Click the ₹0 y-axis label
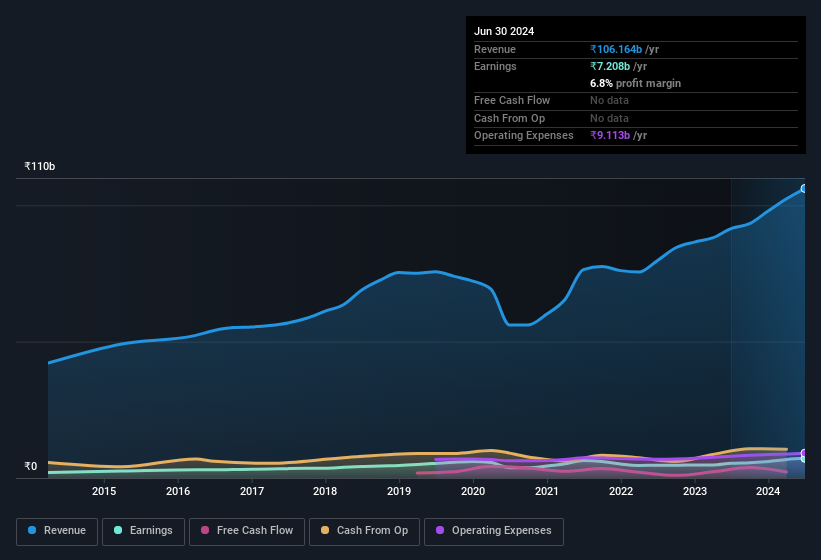The image size is (821, 560). coord(30,466)
